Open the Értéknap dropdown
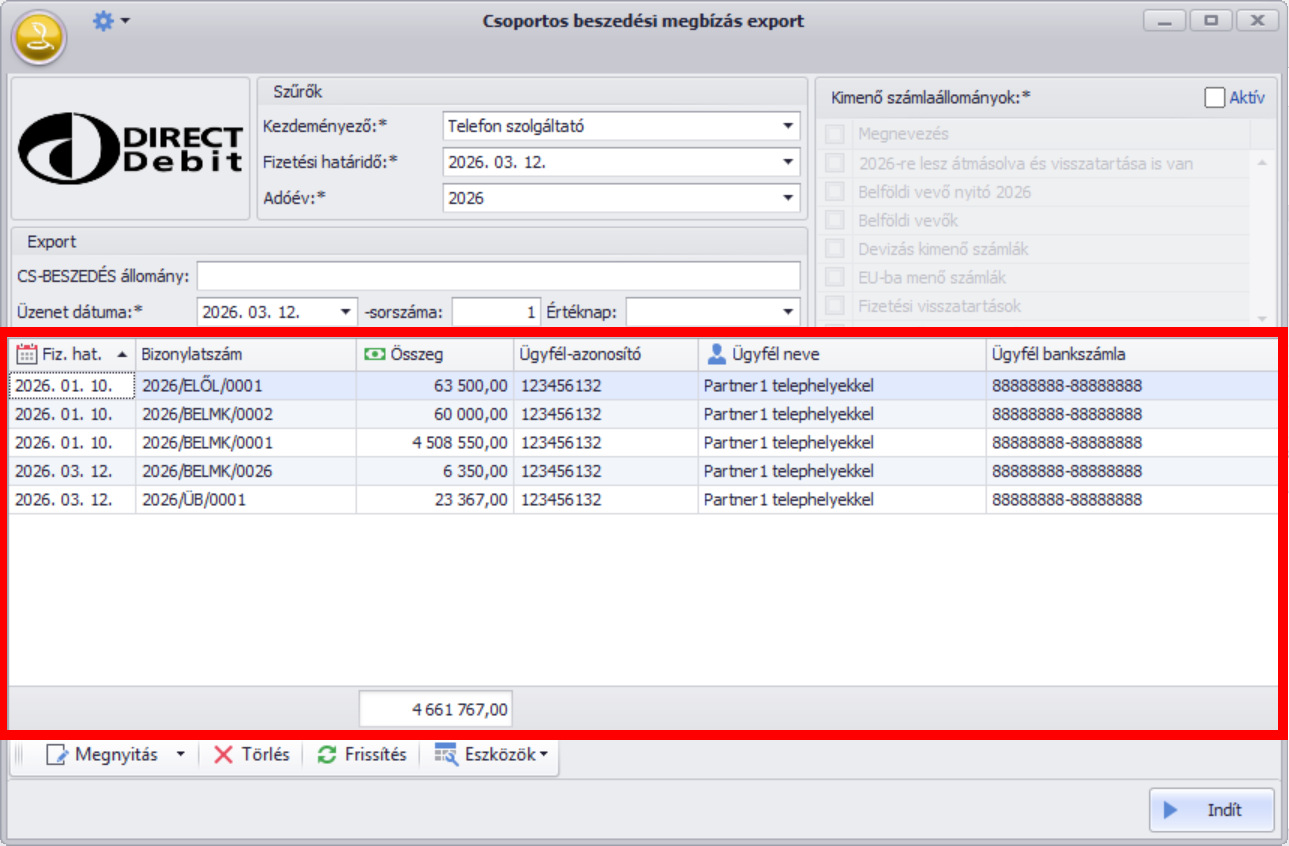Viewport: 1289px width, 846px height. [788, 312]
